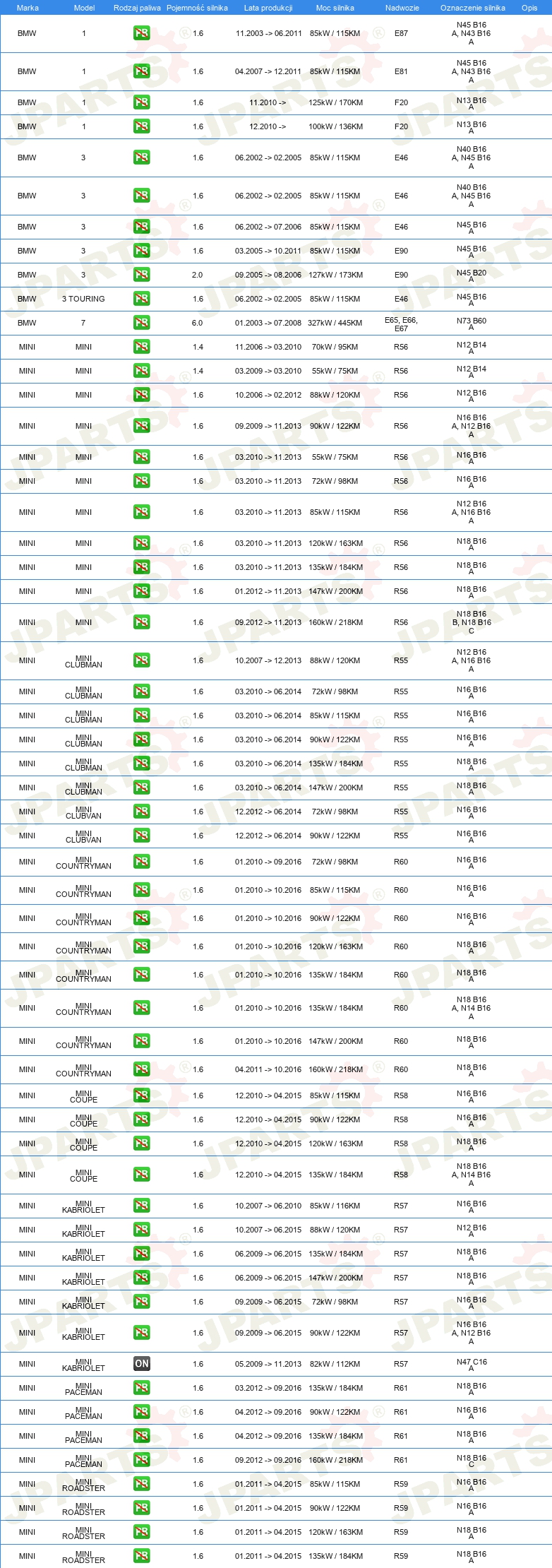
Task: Select the '03.2012 -> 09.2016' production years cell
Action: (x=268, y=1388)
